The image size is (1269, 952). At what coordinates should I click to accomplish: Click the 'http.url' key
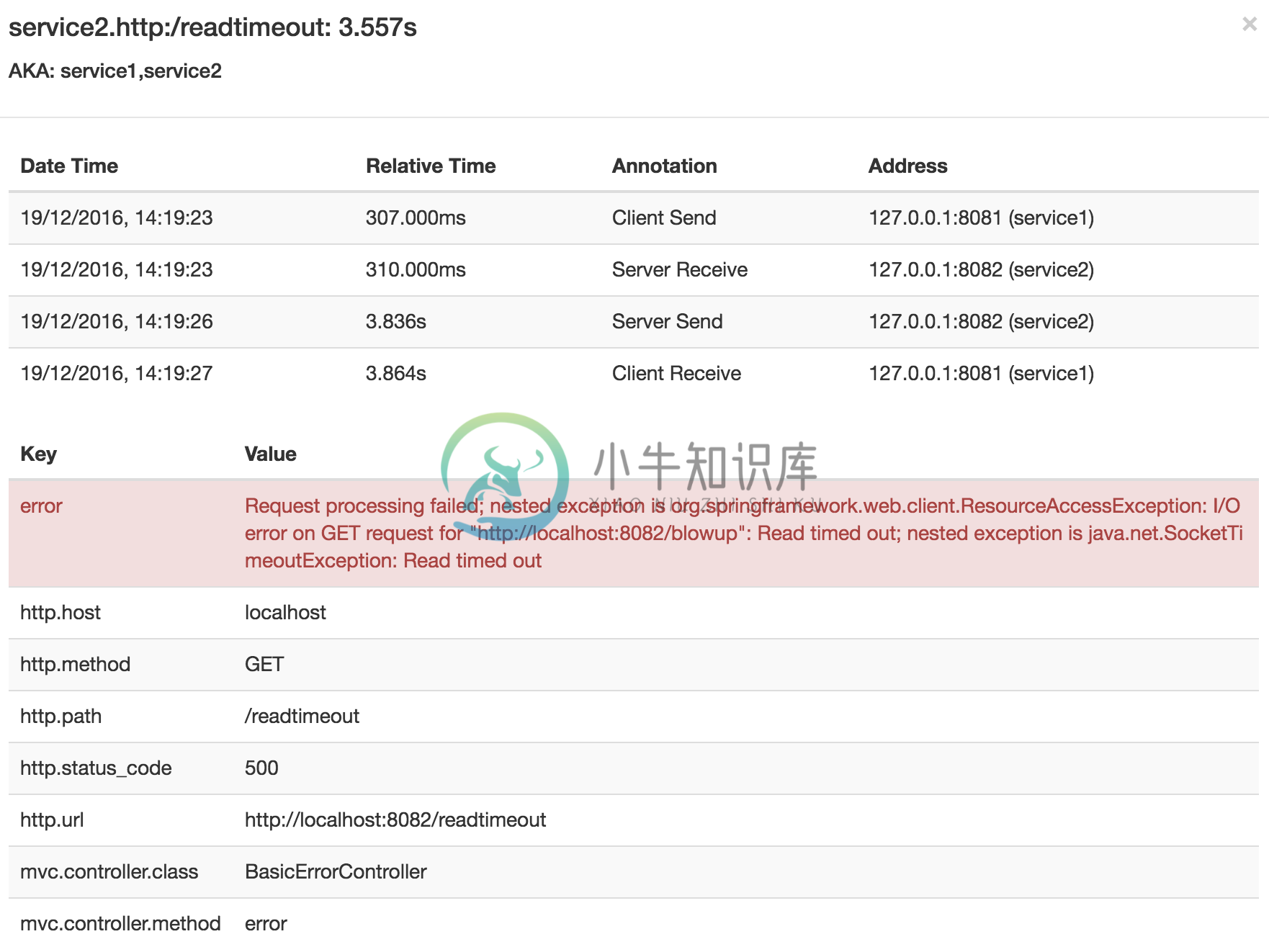point(52,819)
